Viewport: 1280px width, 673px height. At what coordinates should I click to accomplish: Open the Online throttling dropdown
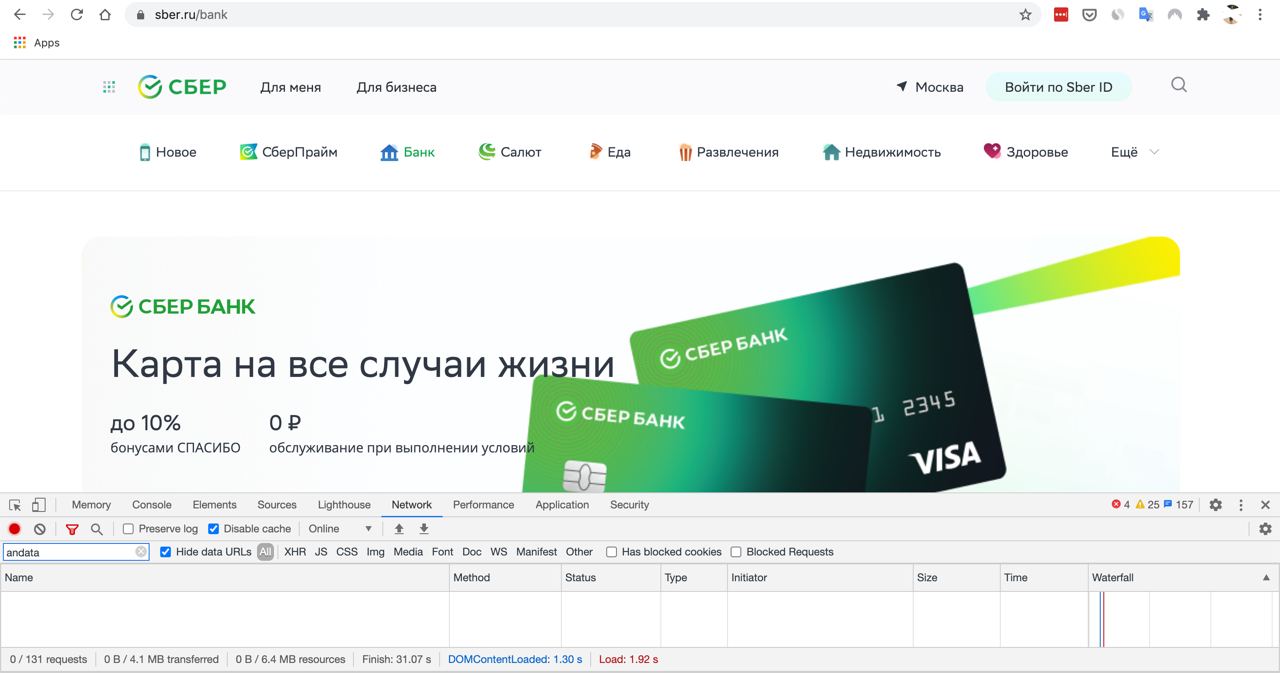point(340,529)
